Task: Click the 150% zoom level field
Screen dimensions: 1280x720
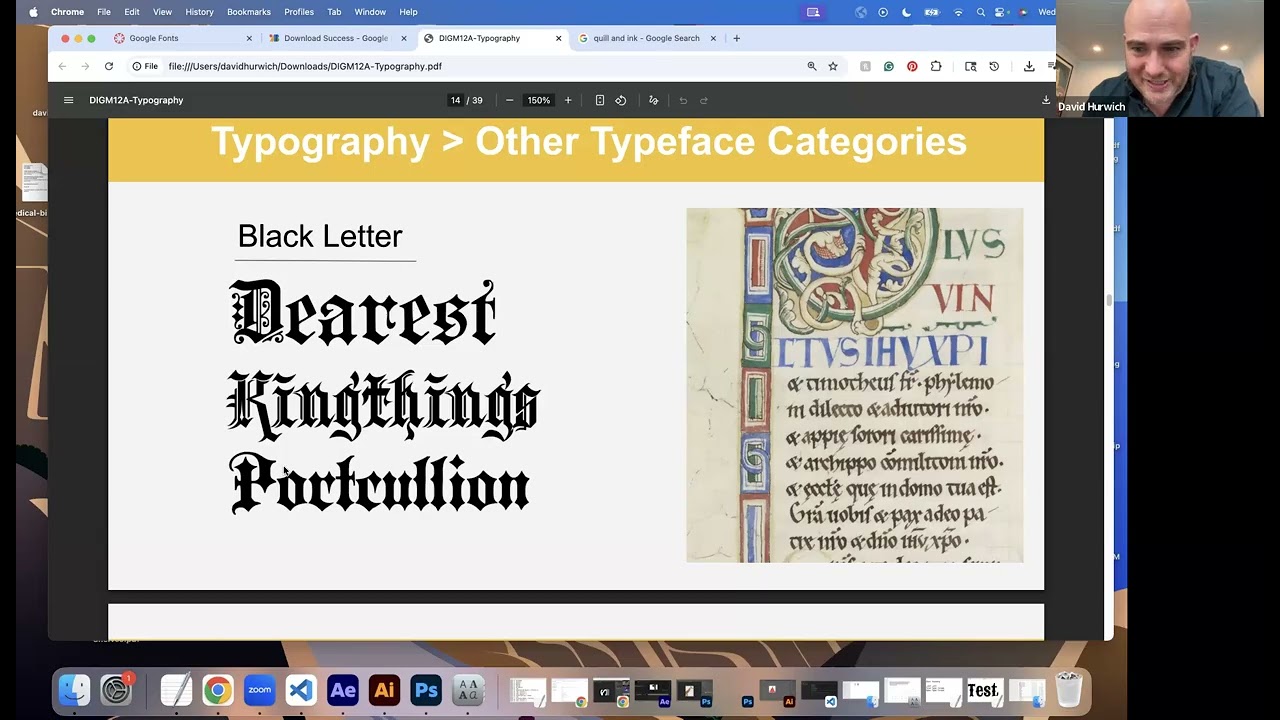Action: click(x=539, y=100)
